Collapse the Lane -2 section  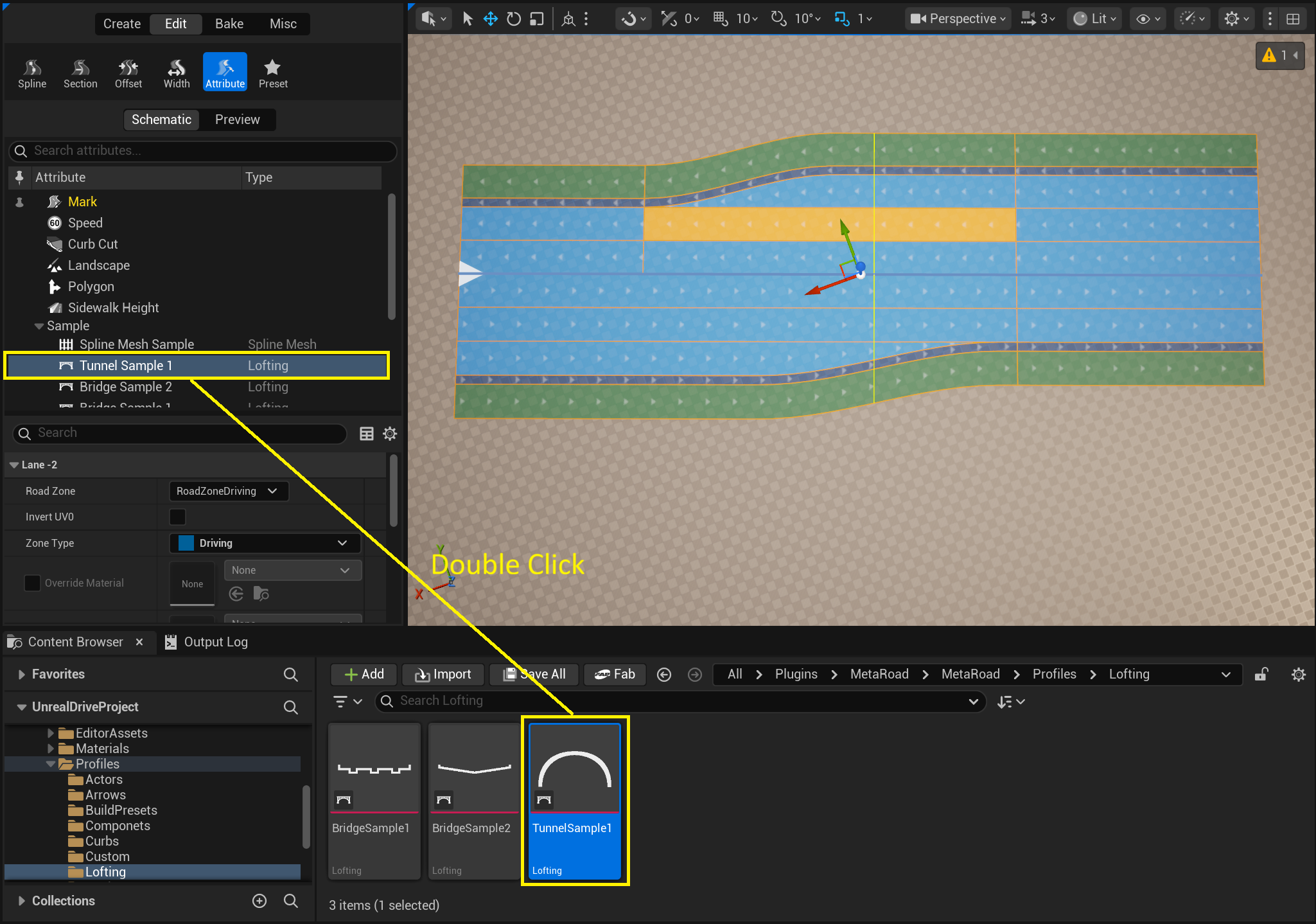(14, 465)
